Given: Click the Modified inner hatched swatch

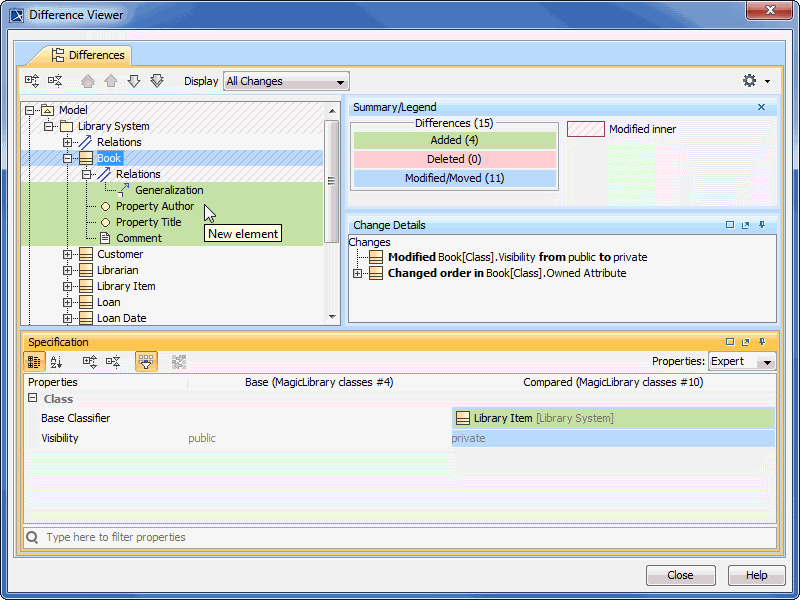Looking at the screenshot, I should point(586,129).
